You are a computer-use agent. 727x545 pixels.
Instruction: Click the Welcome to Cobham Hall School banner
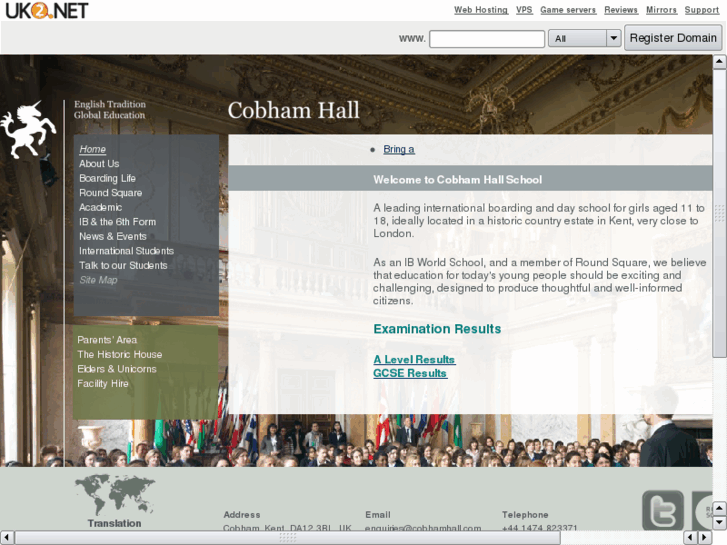470,178
